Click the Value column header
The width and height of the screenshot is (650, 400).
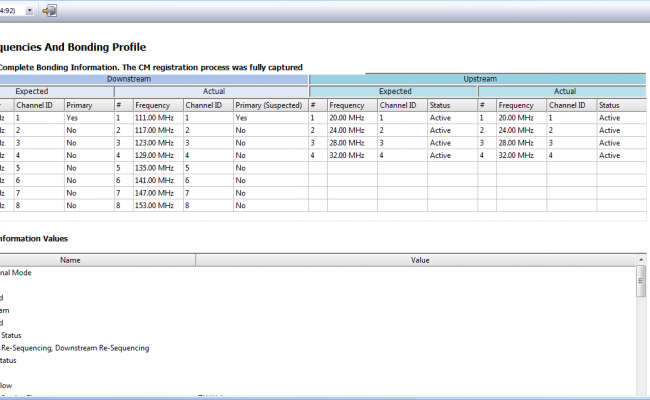420,260
